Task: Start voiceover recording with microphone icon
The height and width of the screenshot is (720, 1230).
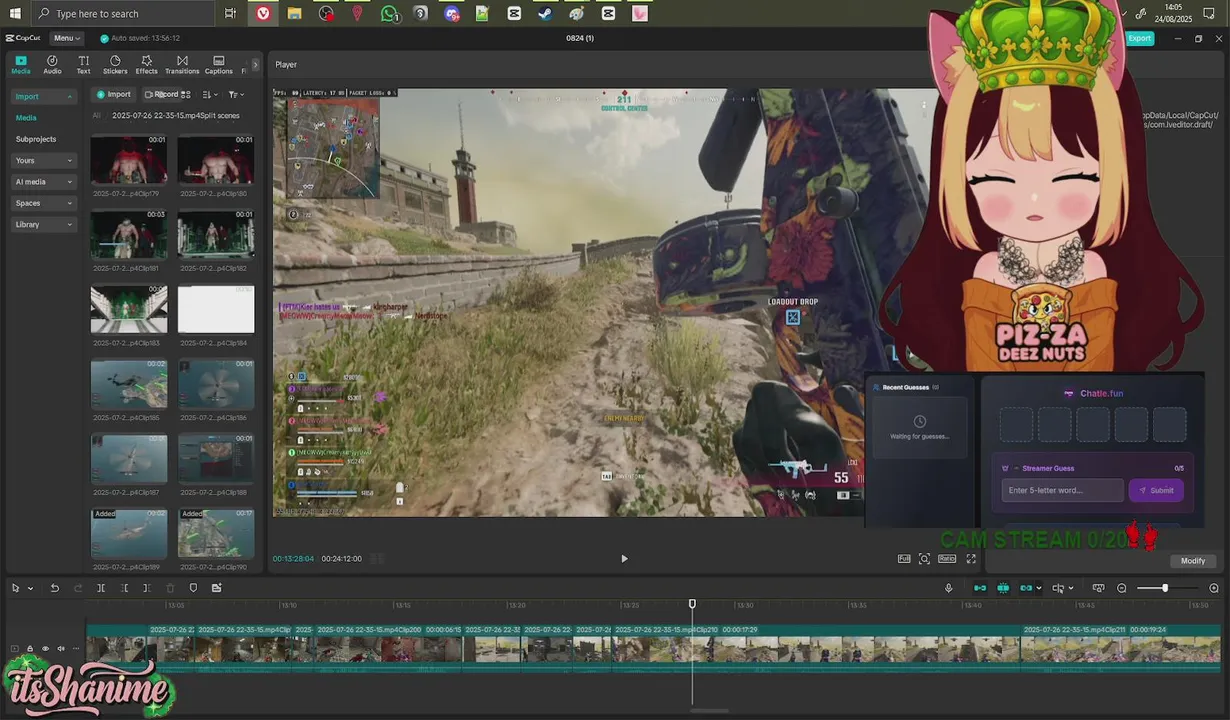Action: pyautogui.click(x=949, y=588)
